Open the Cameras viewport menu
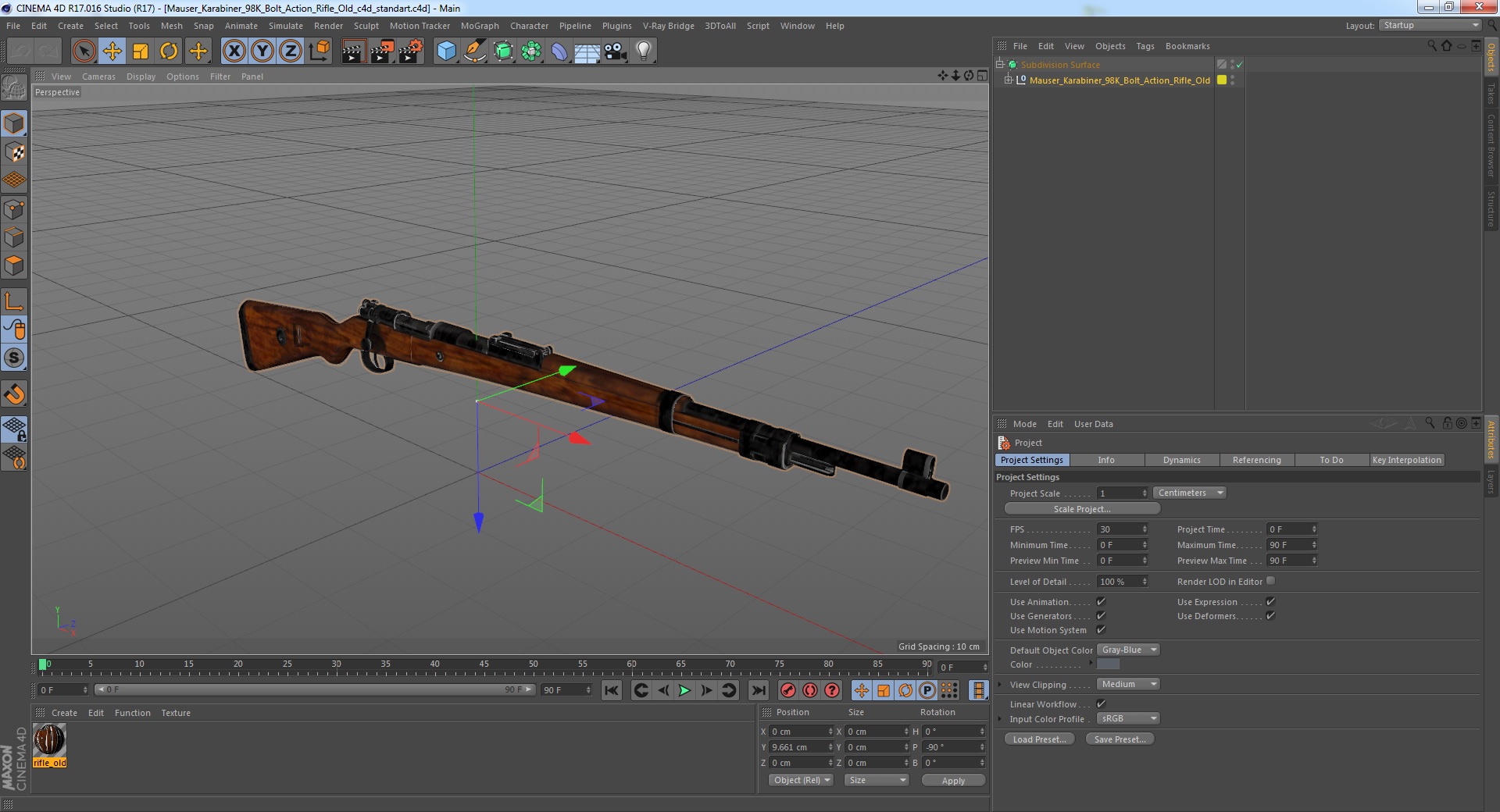The image size is (1500, 812). (98, 77)
